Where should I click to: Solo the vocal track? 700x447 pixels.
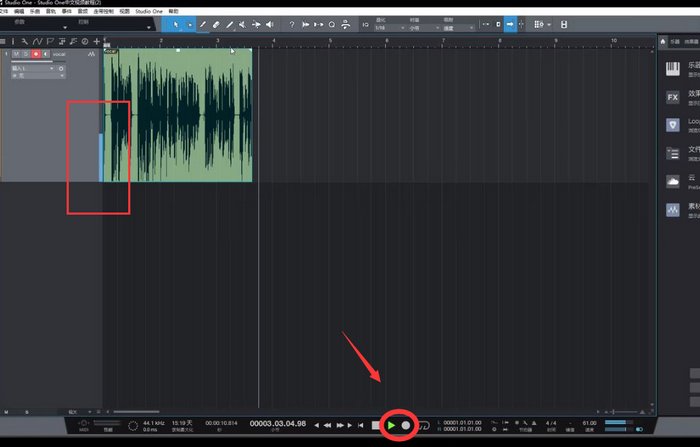[x=26, y=54]
